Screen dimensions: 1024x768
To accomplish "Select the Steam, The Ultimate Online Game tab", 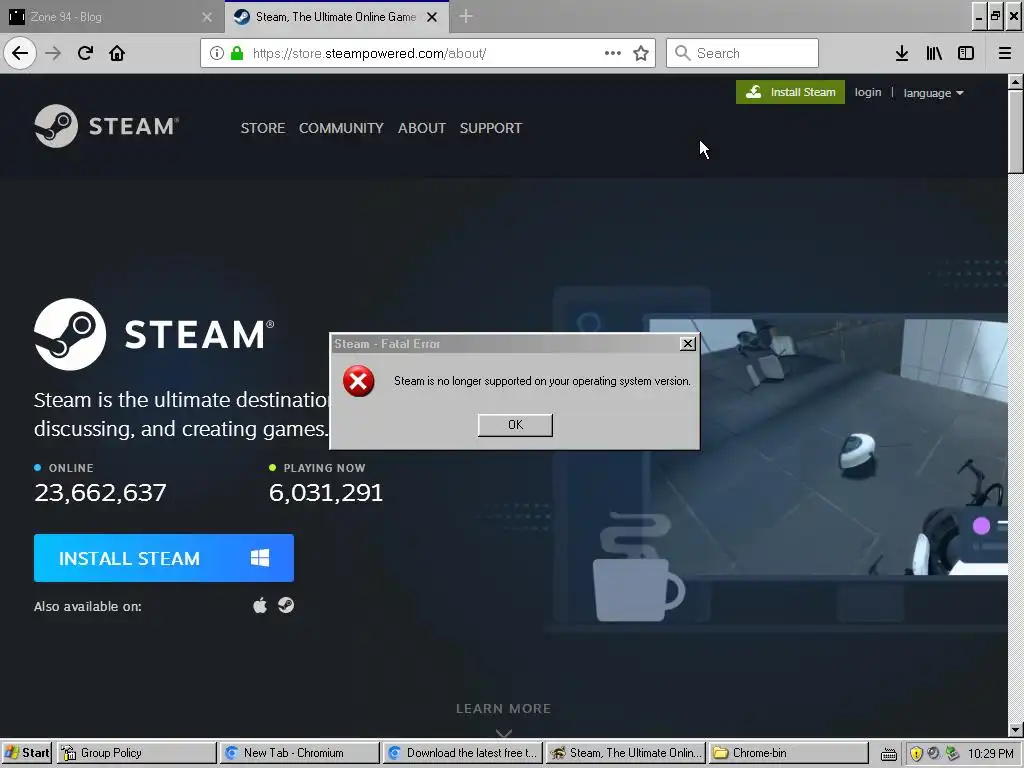I will [336, 17].
